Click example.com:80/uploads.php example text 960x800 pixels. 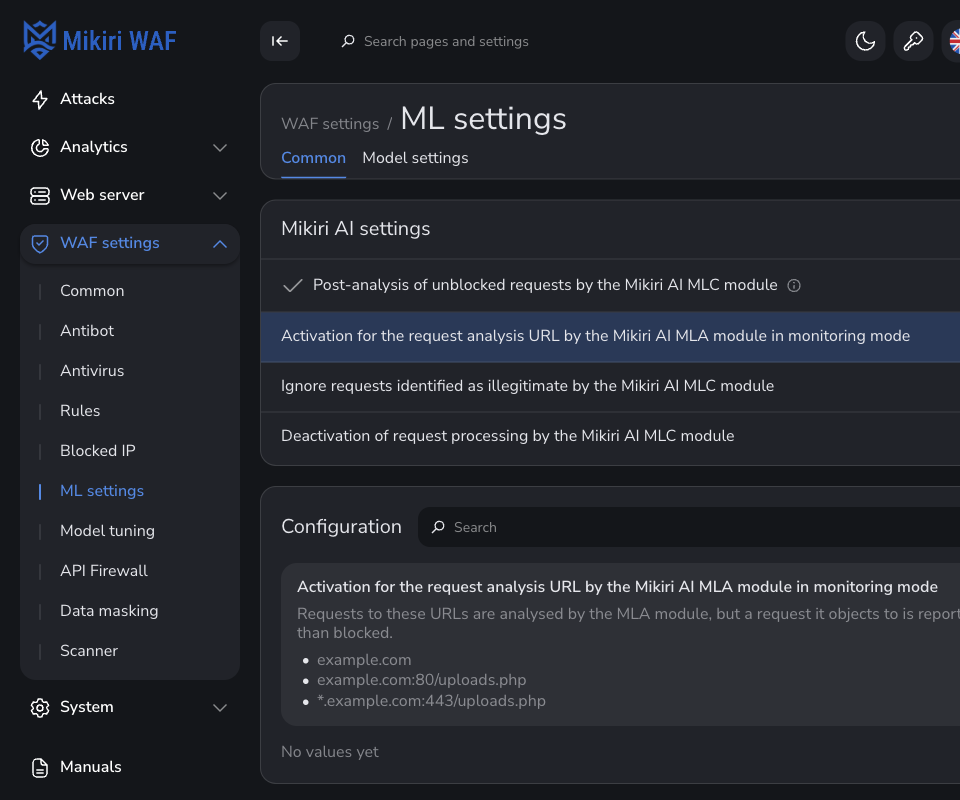[421, 680]
